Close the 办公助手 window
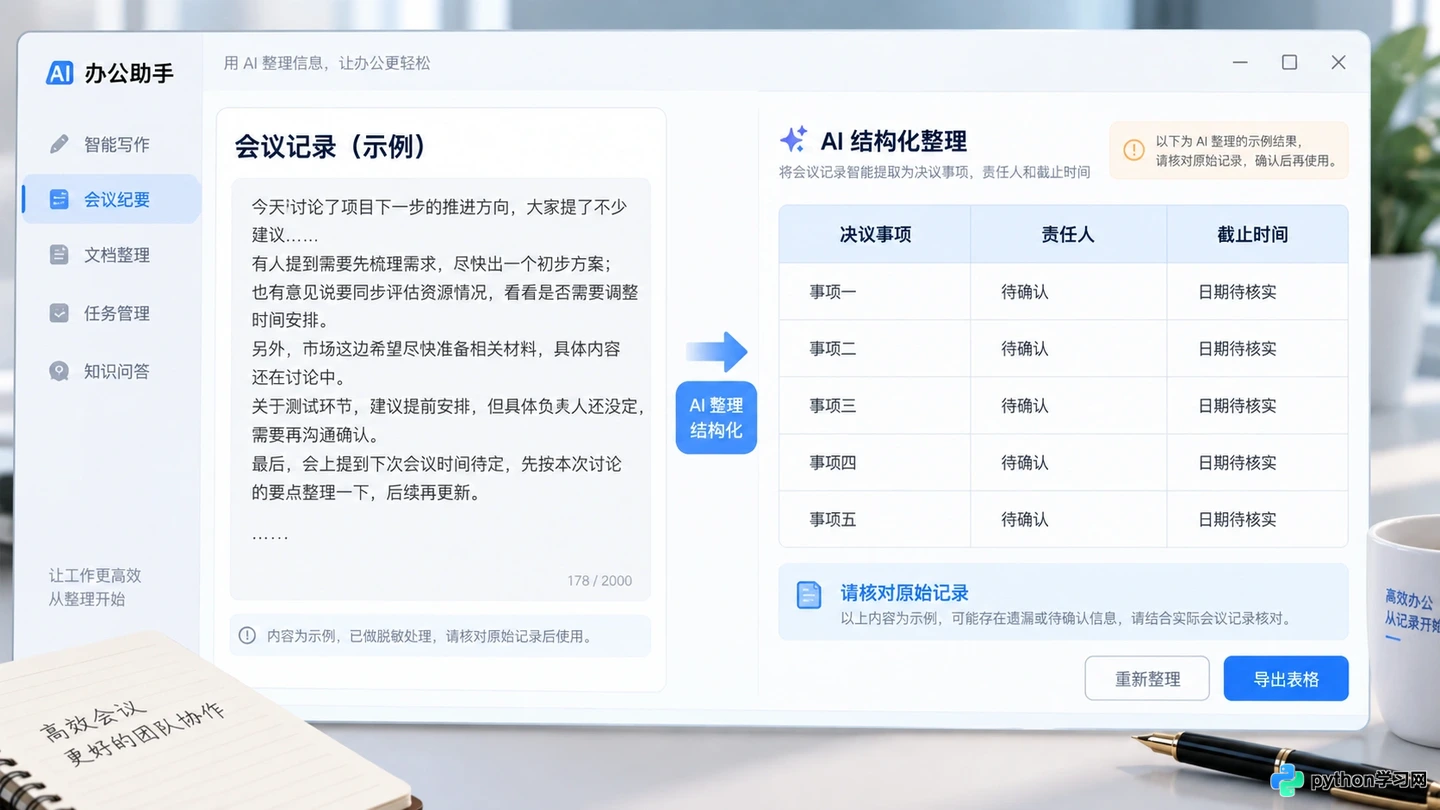Image resolution: width=1440 pixels, height=810 pixels. tap(1338, 62)
